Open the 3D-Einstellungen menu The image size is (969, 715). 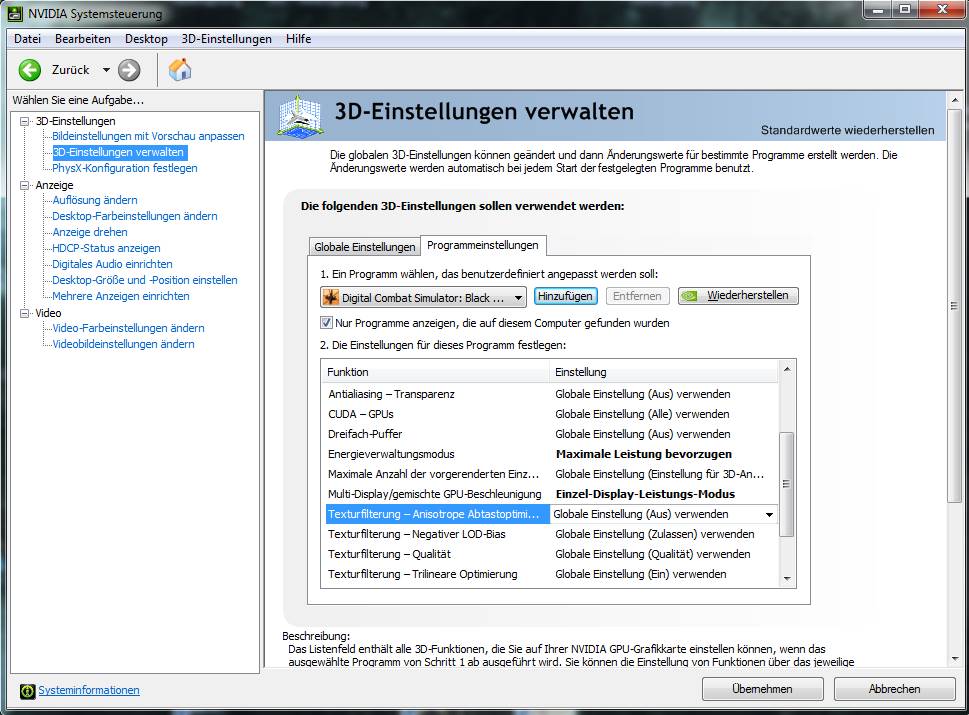click(x=226, y=39)
